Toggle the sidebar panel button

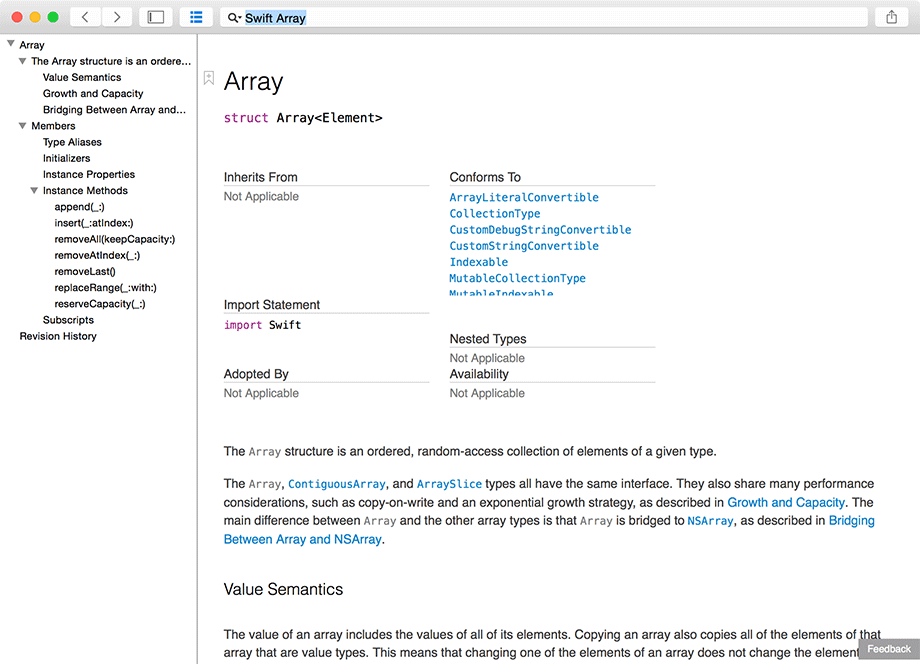point(155,17)
